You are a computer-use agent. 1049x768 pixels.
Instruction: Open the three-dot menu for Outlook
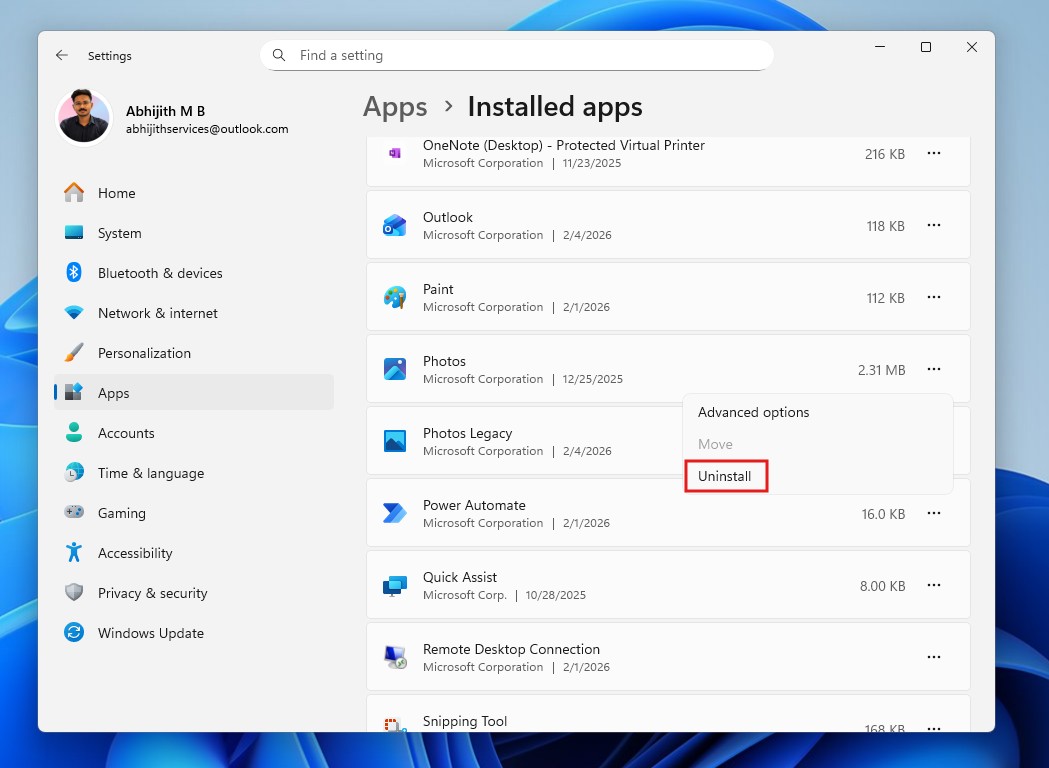point(934,225)
